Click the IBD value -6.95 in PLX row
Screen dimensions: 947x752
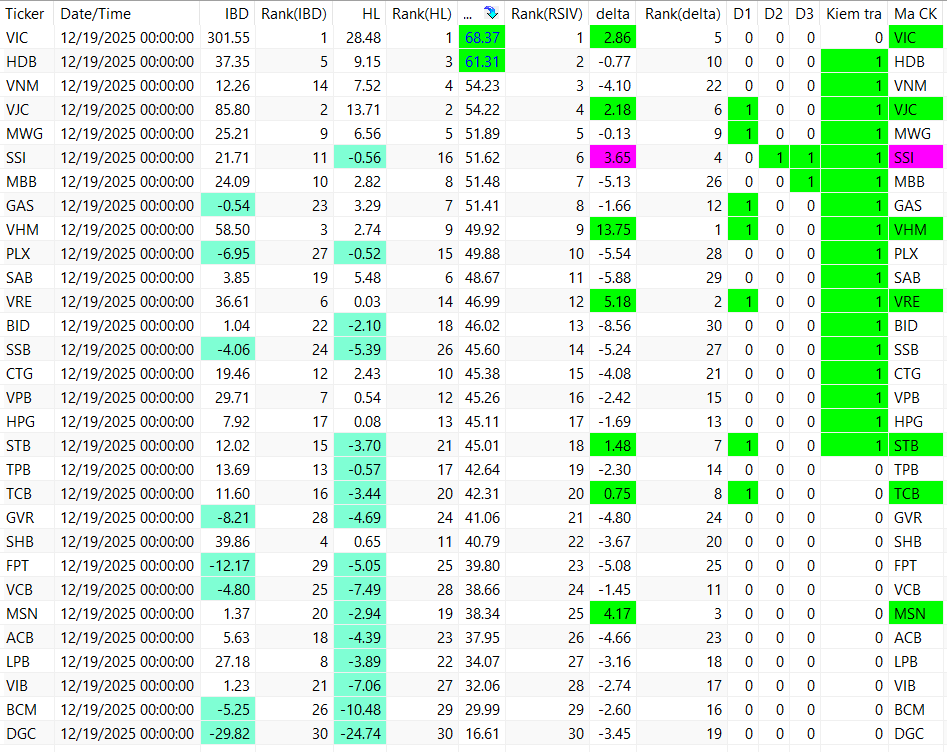(x=228, y=254)
